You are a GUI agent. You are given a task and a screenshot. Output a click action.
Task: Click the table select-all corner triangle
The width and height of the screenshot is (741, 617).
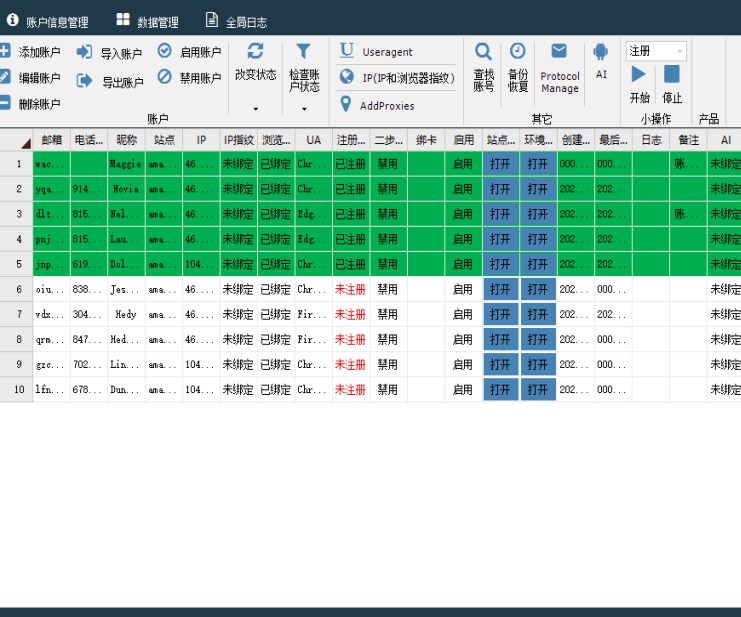pos(26,143)
